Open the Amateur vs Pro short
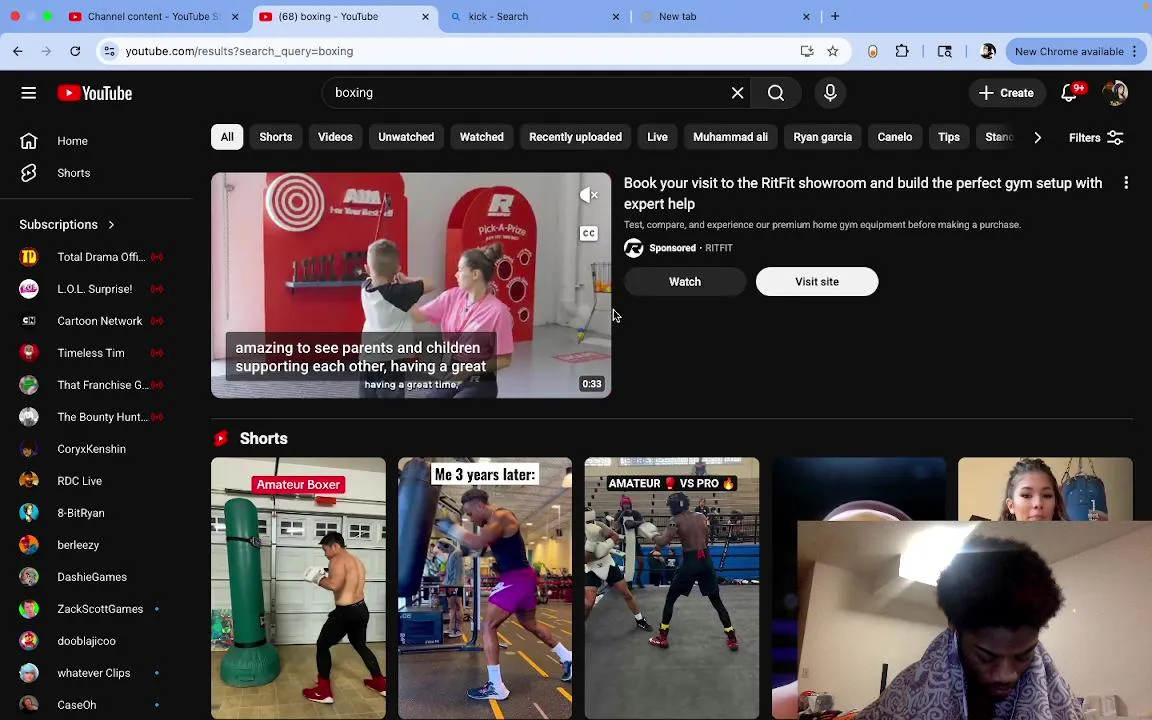The image size is (1152, 720). tap(672, 588)
